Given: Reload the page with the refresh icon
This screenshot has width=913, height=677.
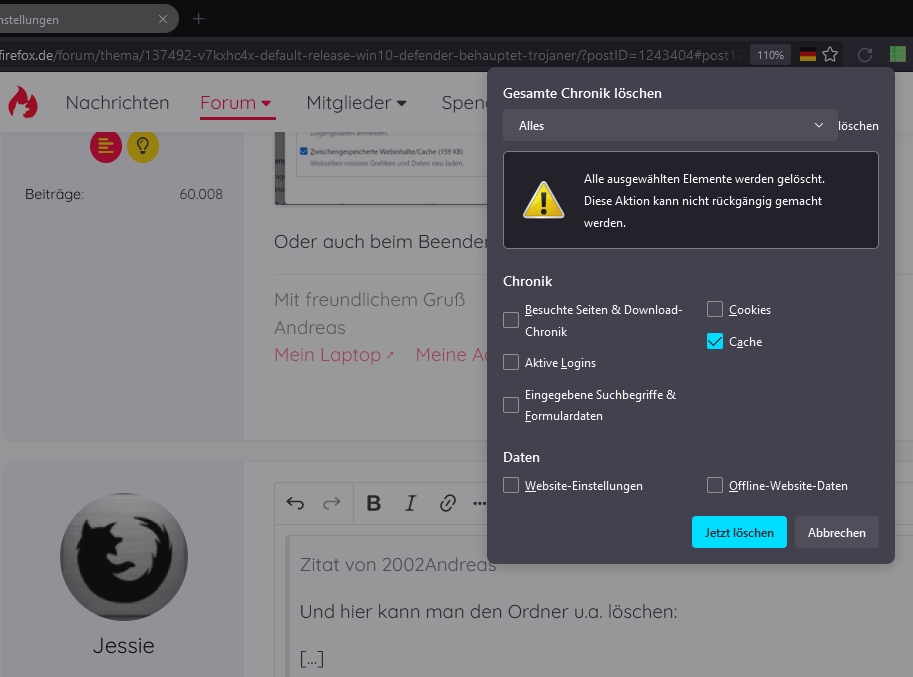Looking at the screenshot, I should point(865,55).
